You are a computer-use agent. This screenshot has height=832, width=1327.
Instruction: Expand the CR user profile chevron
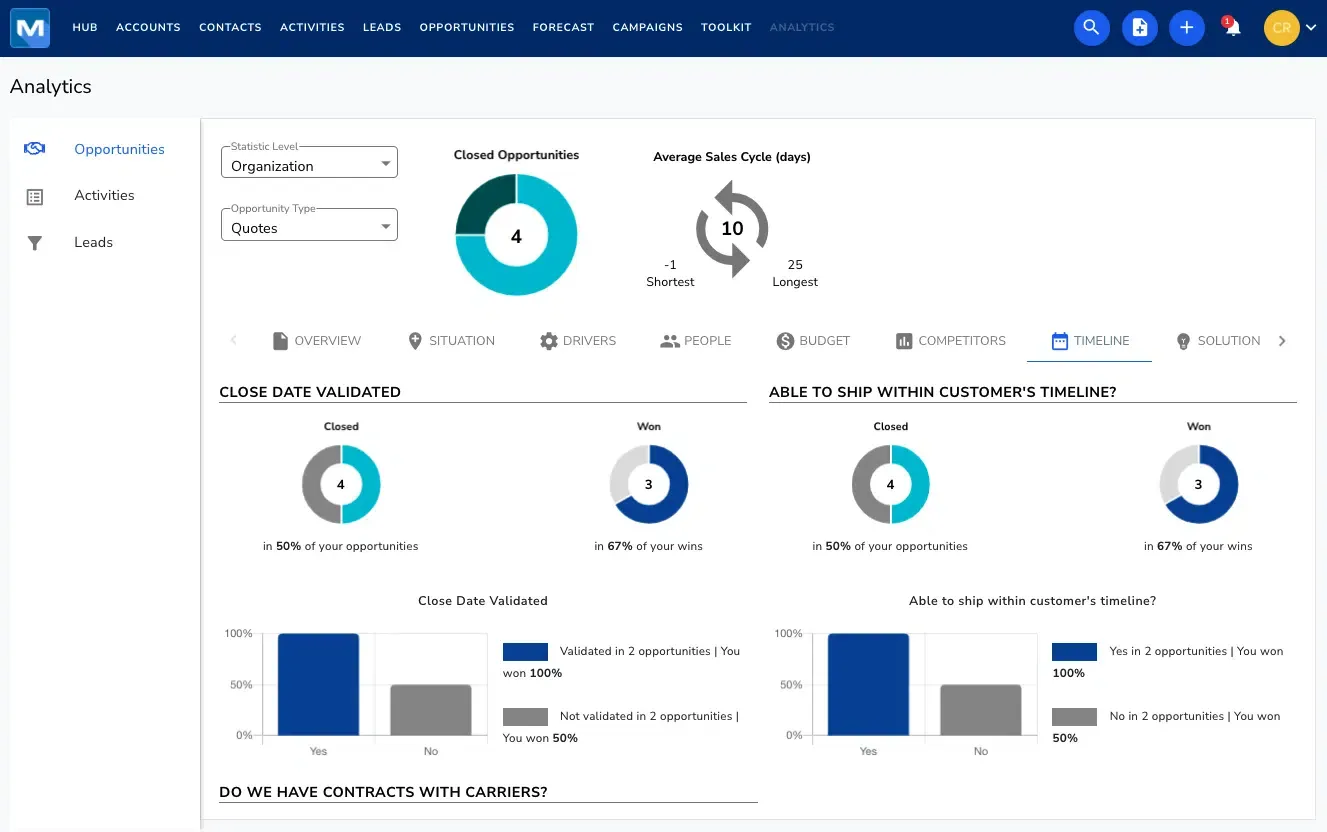[x=1310, y=28]
